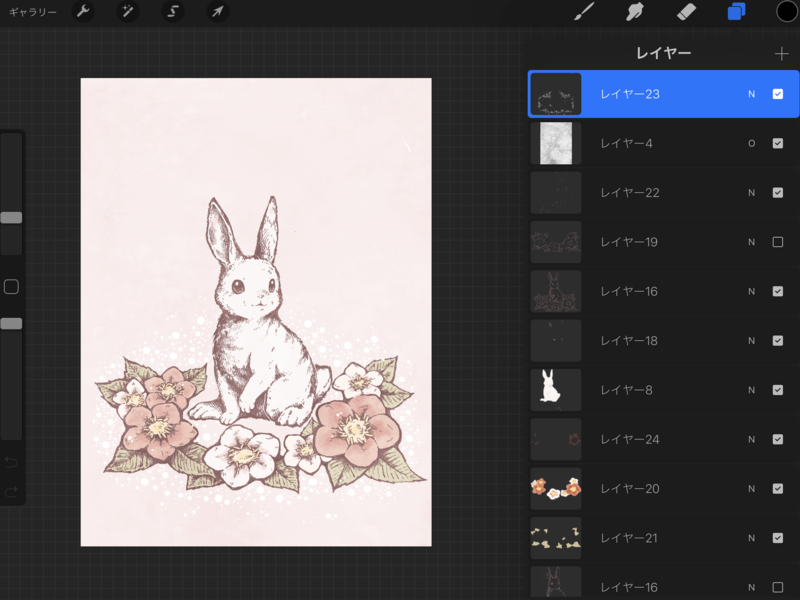The width and height of the screenshot is (800, 600).
Task: Add a new layer with plus icon
Action: 781,54
